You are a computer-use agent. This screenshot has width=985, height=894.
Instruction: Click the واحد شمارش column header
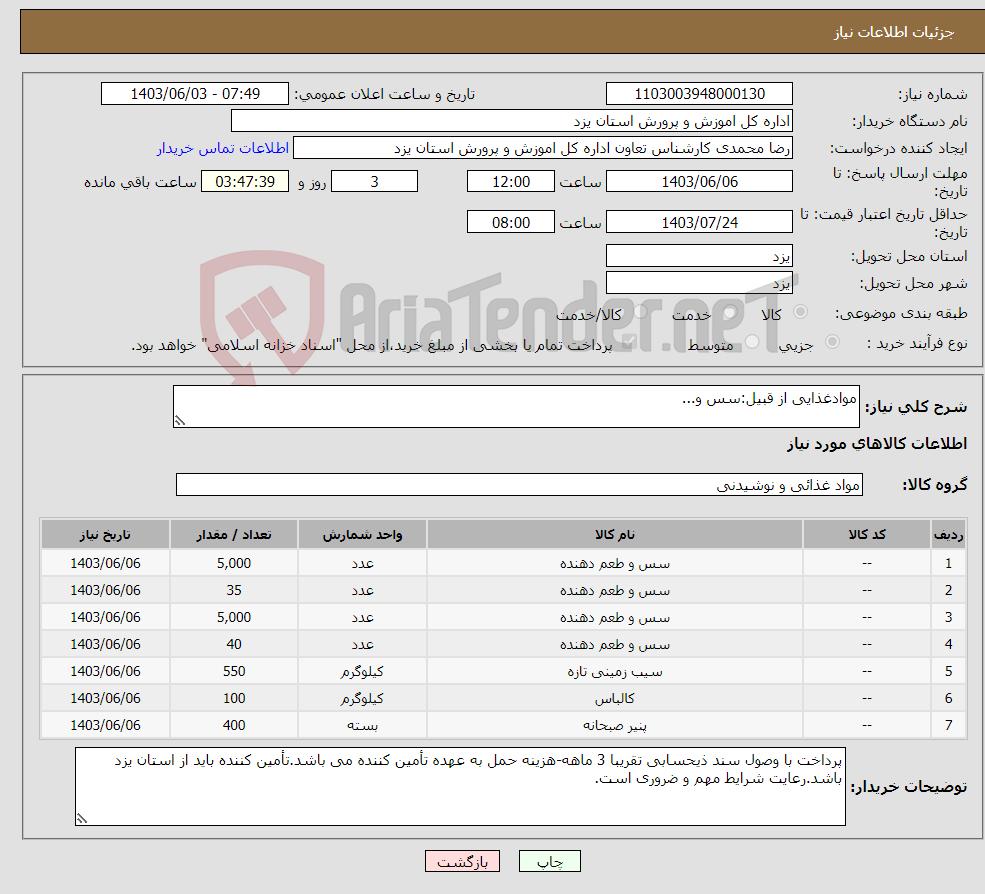[x=362, y=534]
